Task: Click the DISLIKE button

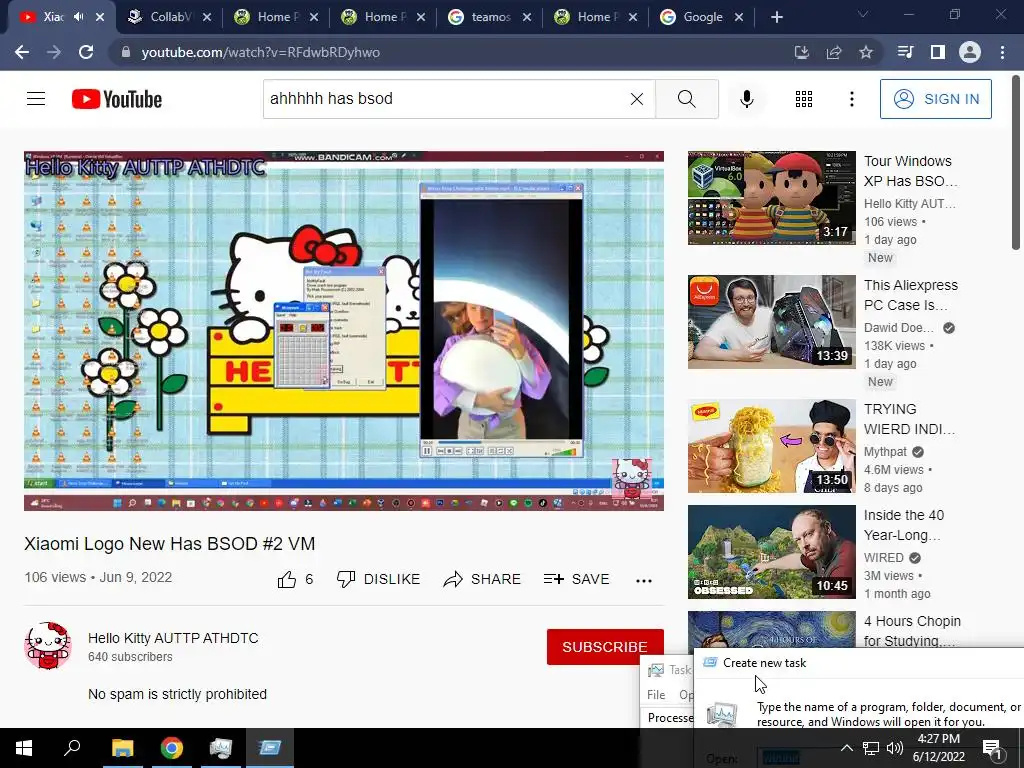Action: (x=378, y=579)
